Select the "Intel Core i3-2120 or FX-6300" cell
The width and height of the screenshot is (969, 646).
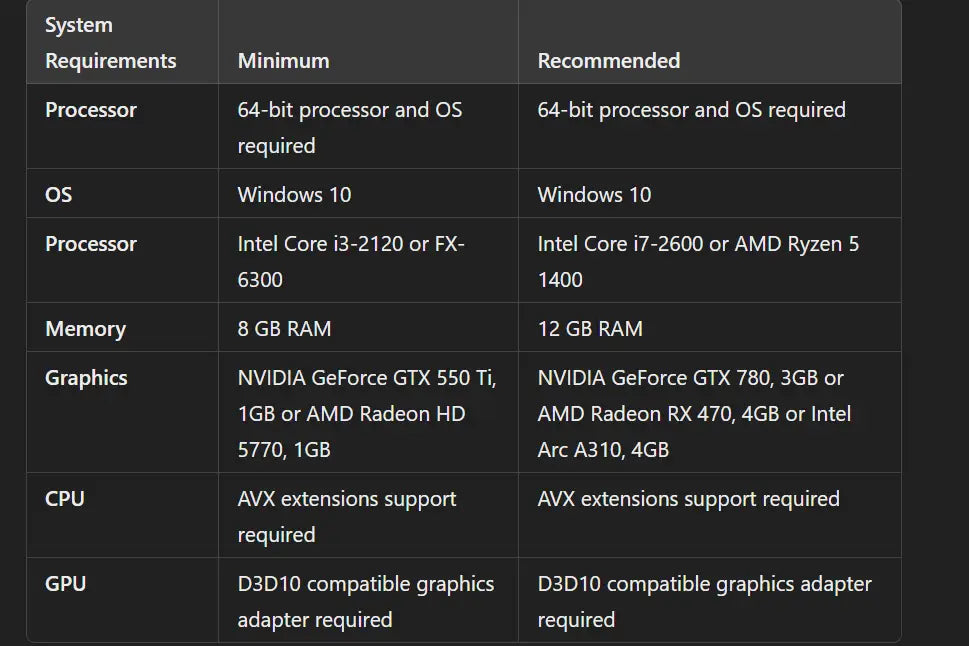tap(351, 261)
